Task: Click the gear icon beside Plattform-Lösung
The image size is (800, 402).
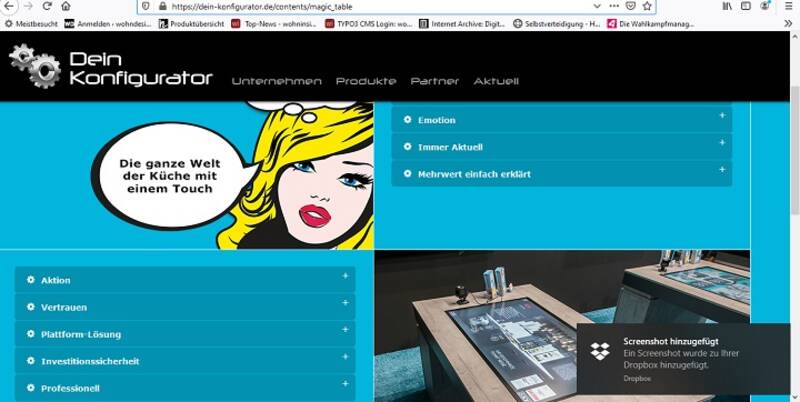Action: (x=31, y=334)
